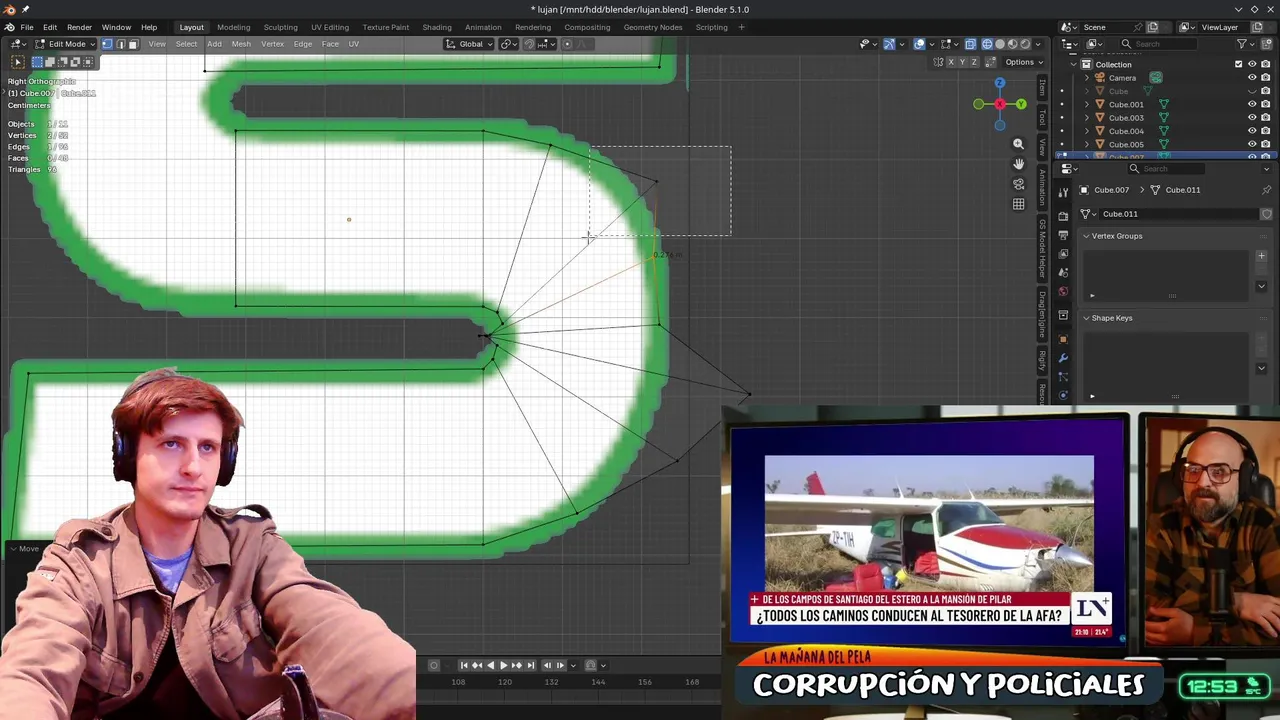Click the red X axis gizmo ball
Viewport: 1280px width, 720px height.
(999, 104)
